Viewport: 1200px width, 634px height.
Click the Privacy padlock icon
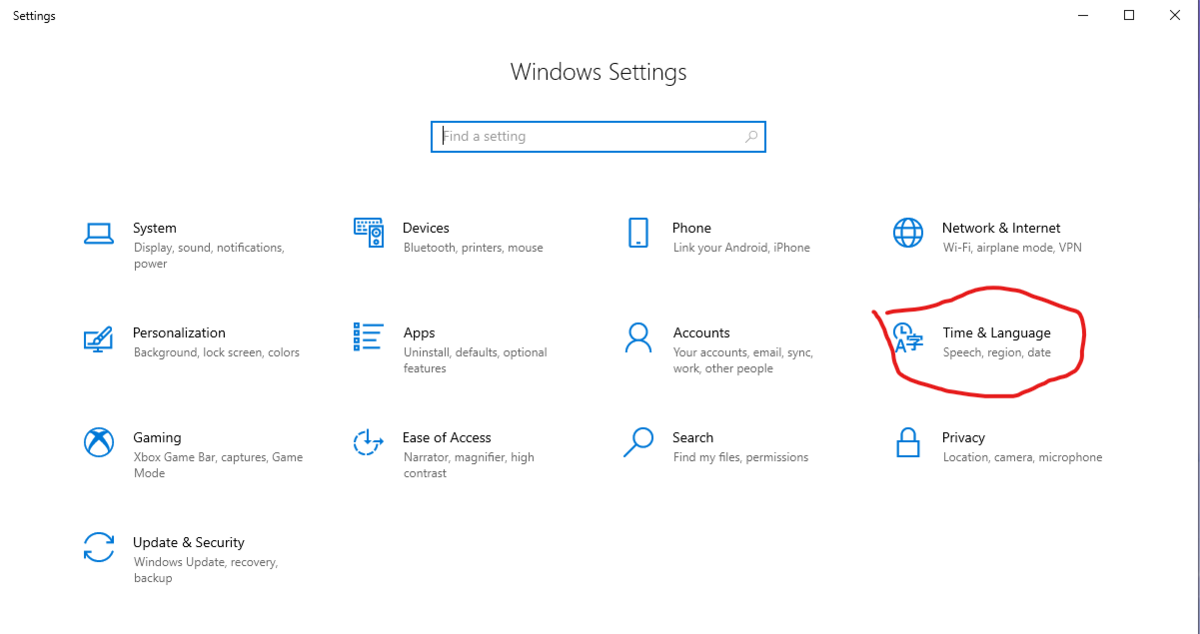(x=908, y=442)
